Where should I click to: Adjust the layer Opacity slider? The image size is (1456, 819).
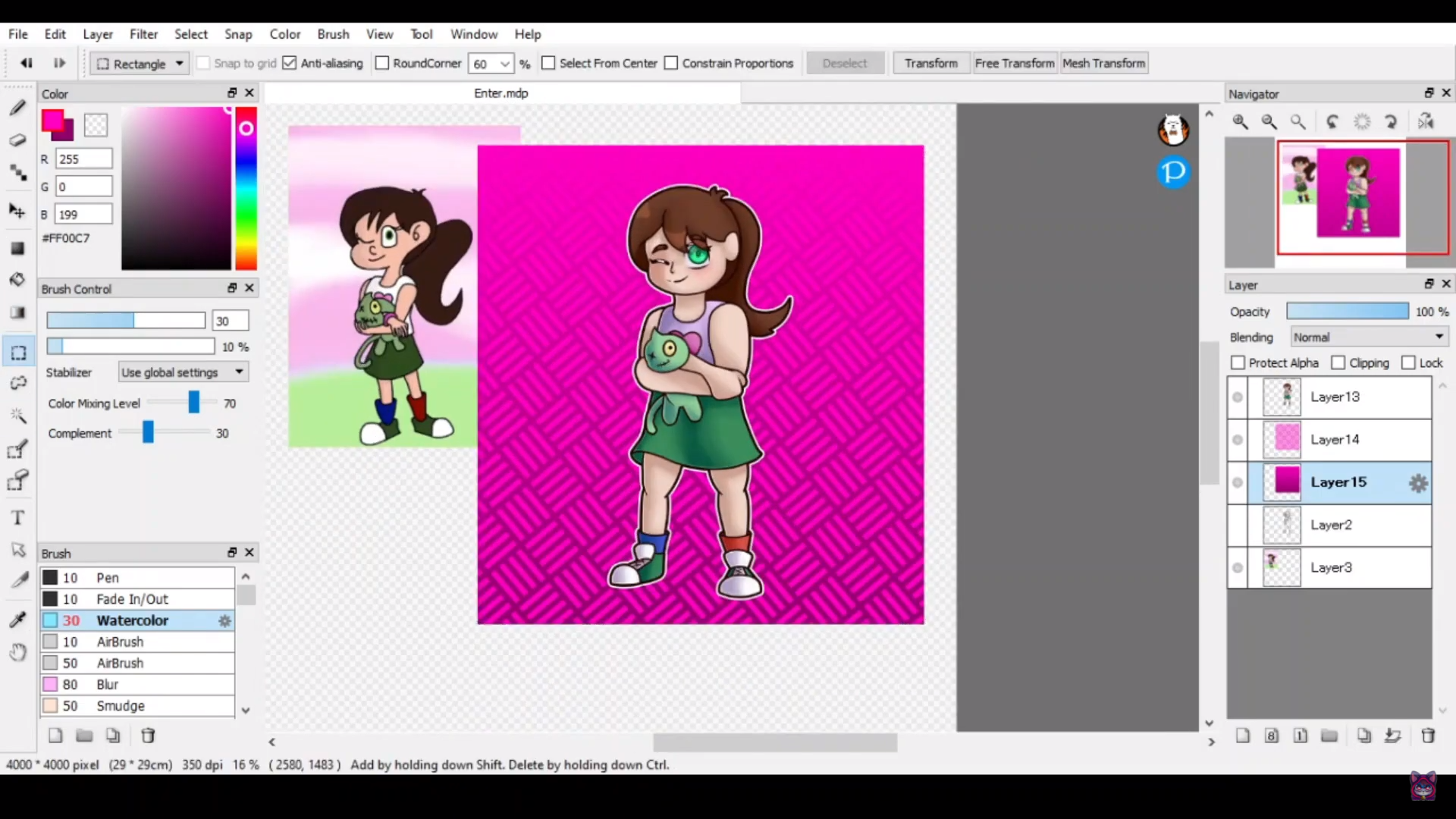[1348, 312]
